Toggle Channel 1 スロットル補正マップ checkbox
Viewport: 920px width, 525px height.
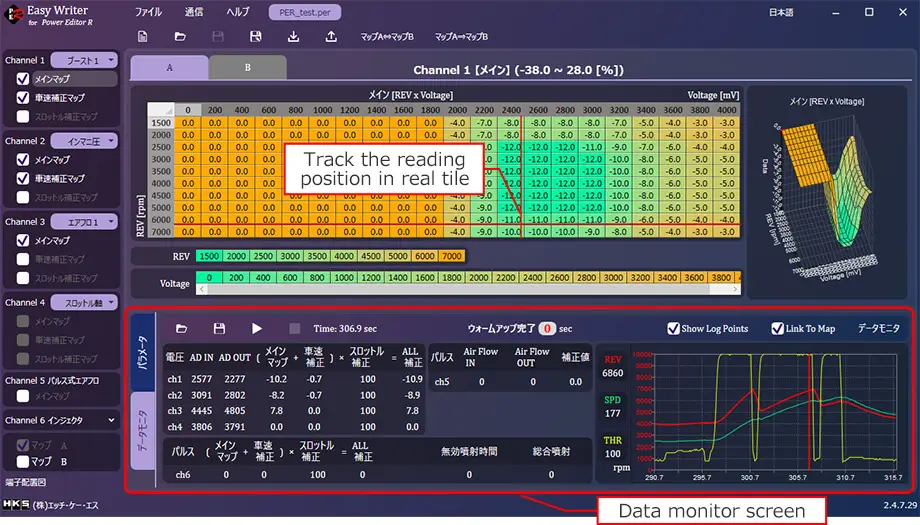click(23, 116)
